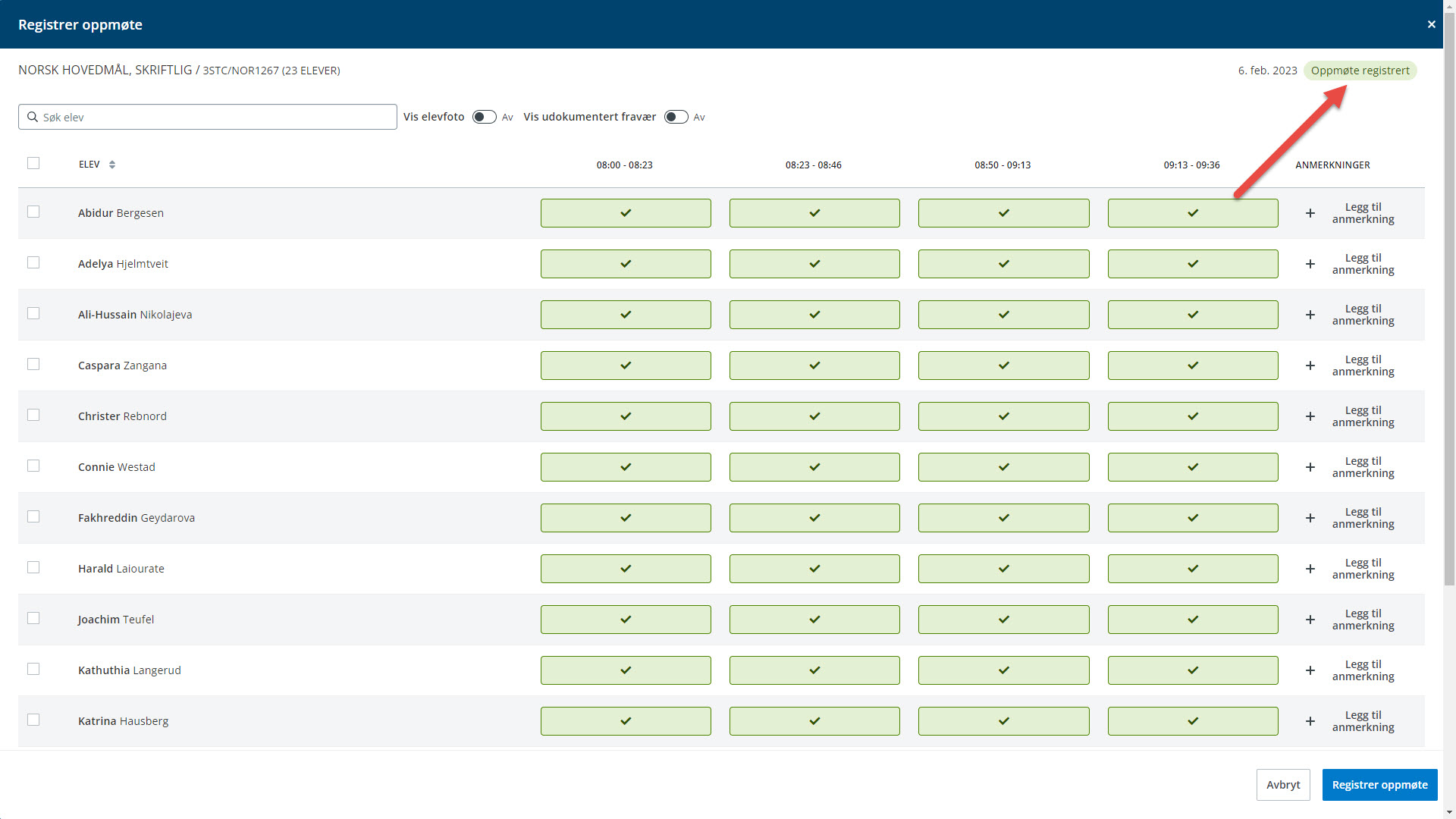The height and width of the screenshot is (819, 1456).
Task: Click plus icon in Katrina Hausberg's row
Action: pyautogui.click(x=1310, y=721)
